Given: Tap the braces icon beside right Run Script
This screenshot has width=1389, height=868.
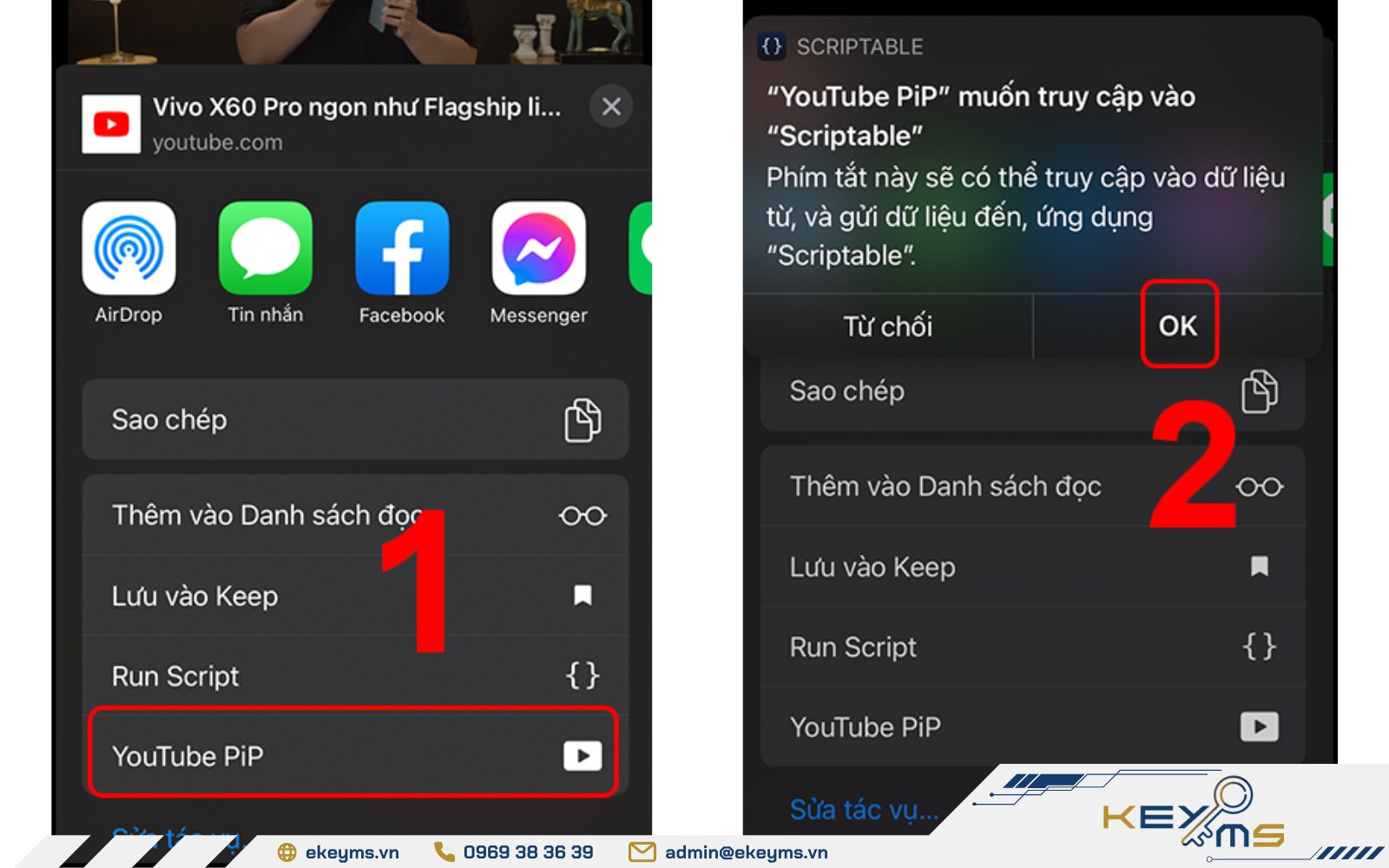Looking at the screenshot, I should click(x=1260, y=646).
